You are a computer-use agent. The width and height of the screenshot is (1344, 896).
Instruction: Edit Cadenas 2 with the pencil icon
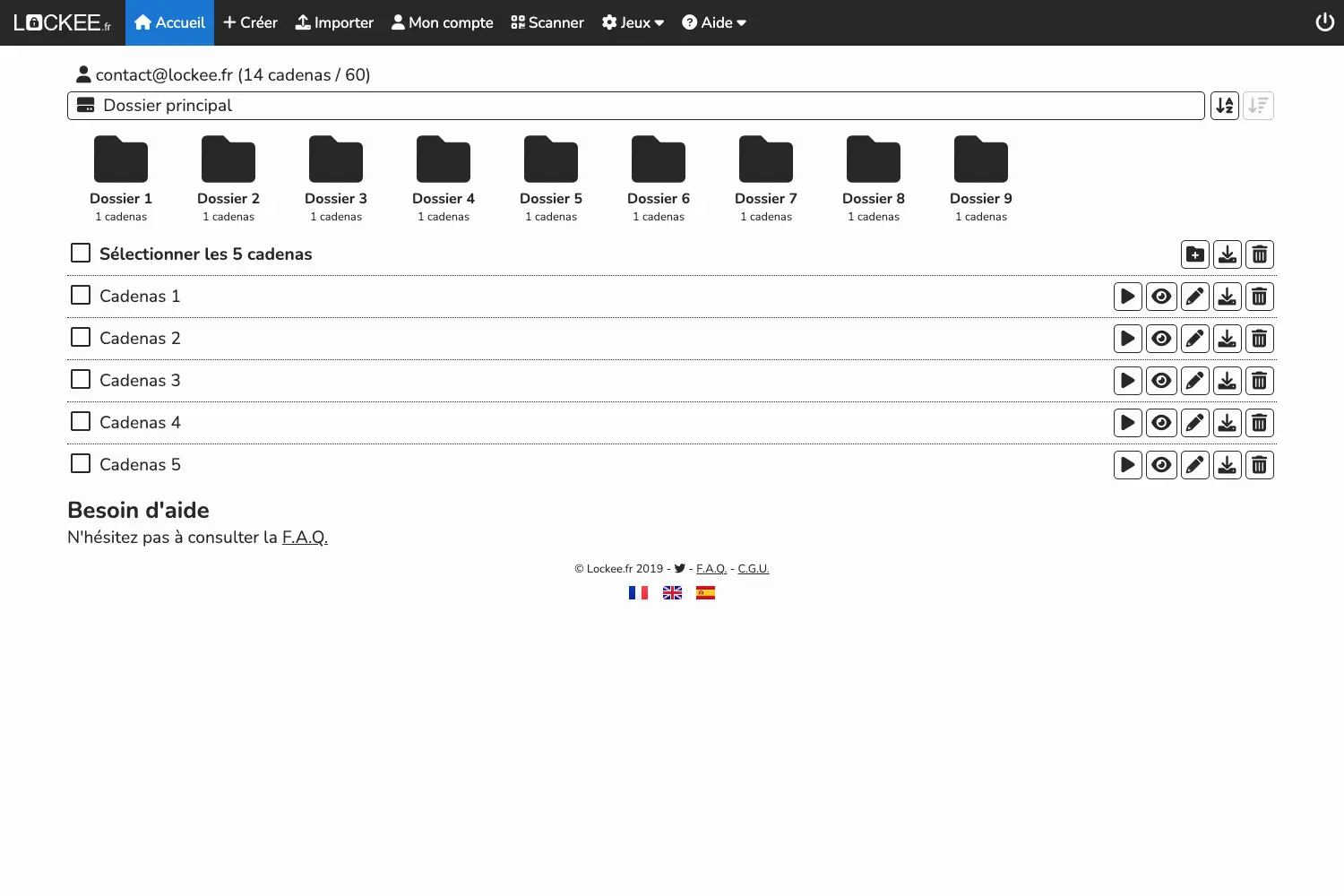[x=1195, y=339]
